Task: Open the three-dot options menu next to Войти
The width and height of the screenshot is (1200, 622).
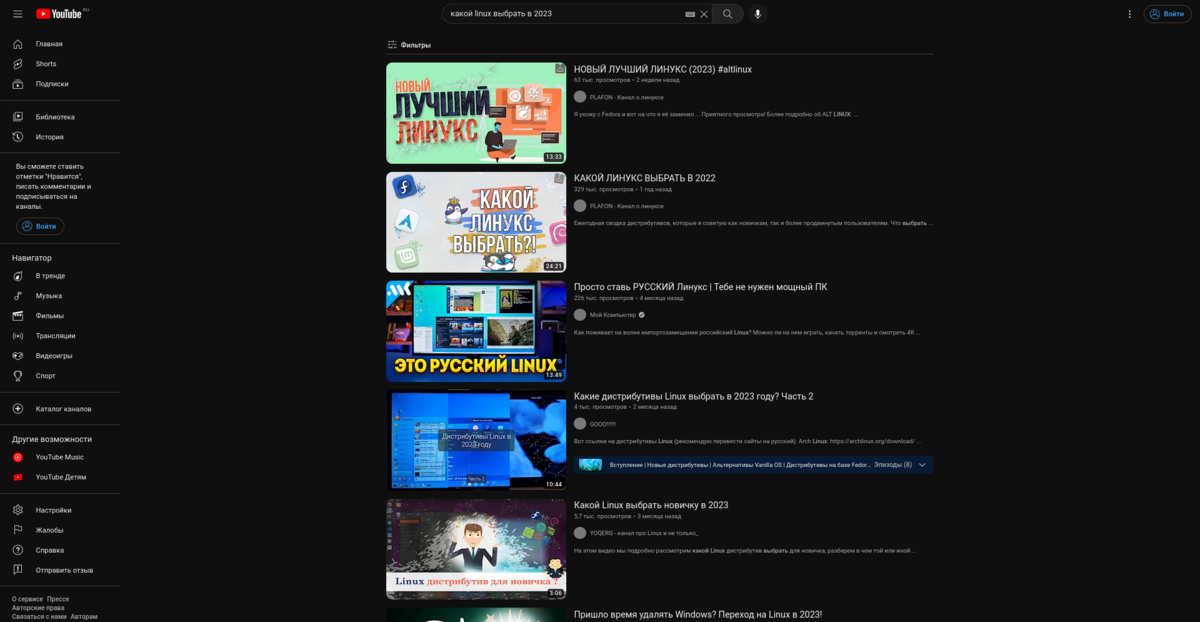Action: (1129, 13)
